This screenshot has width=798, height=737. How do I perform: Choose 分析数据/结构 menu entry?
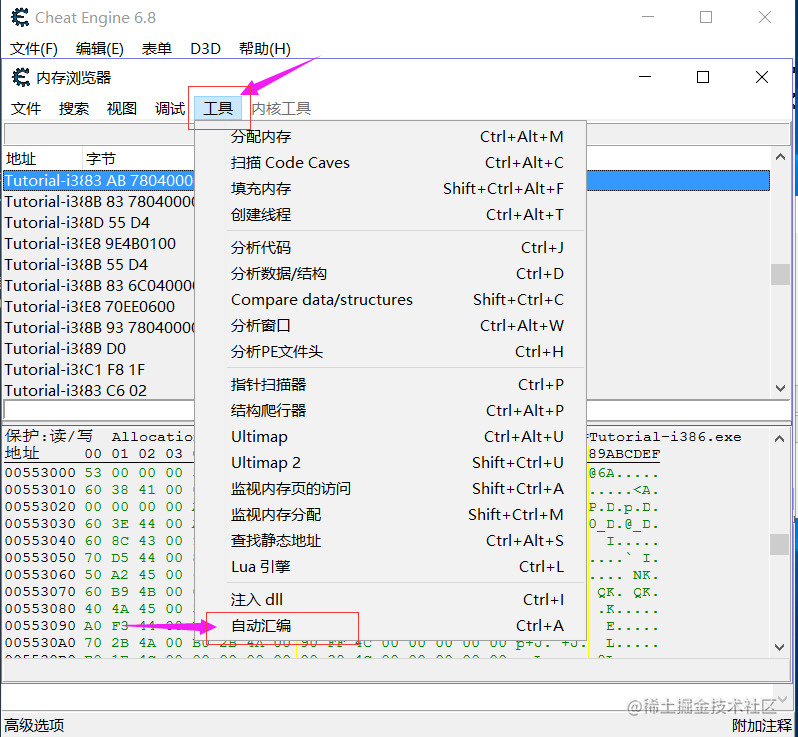tap(390, 273)
